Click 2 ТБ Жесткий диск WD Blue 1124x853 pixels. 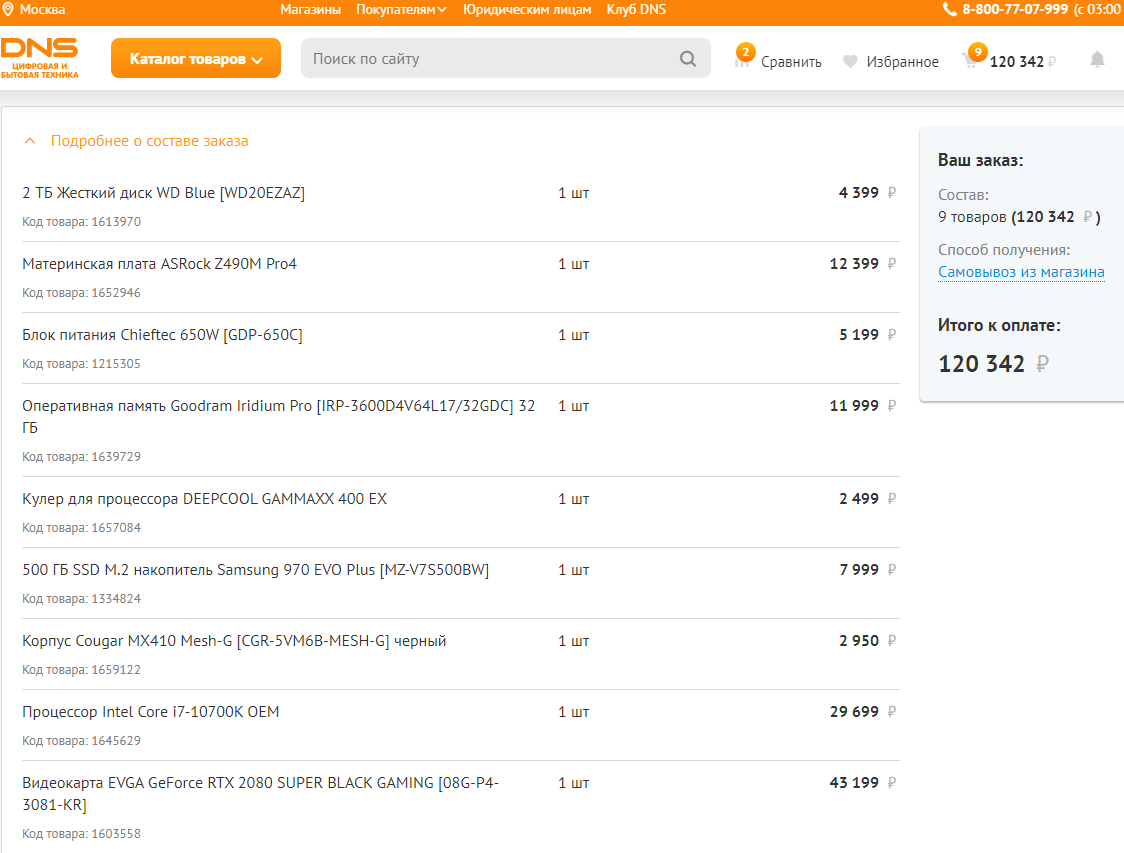[x=163, y=193]
